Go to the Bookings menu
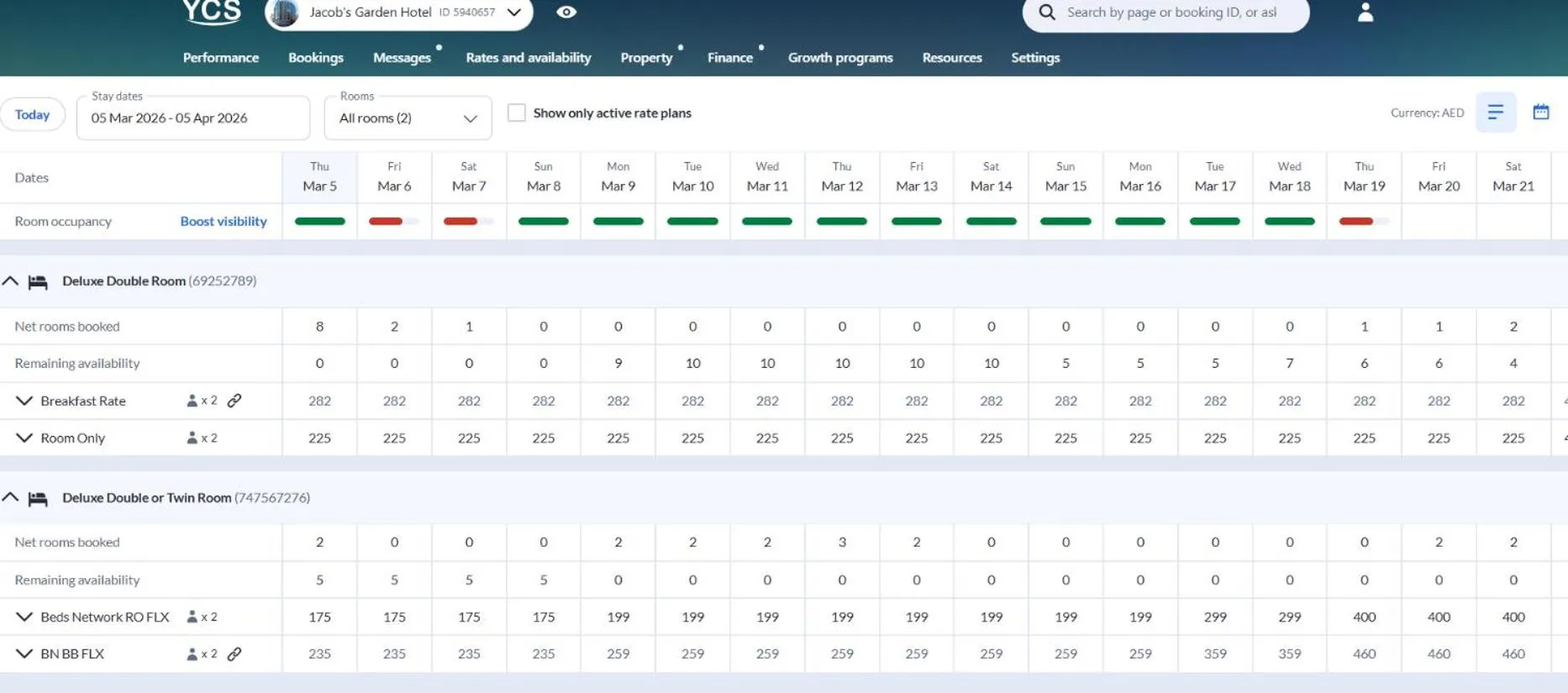The width and height of the screenshot is (1568, 693). click(316, 57)
